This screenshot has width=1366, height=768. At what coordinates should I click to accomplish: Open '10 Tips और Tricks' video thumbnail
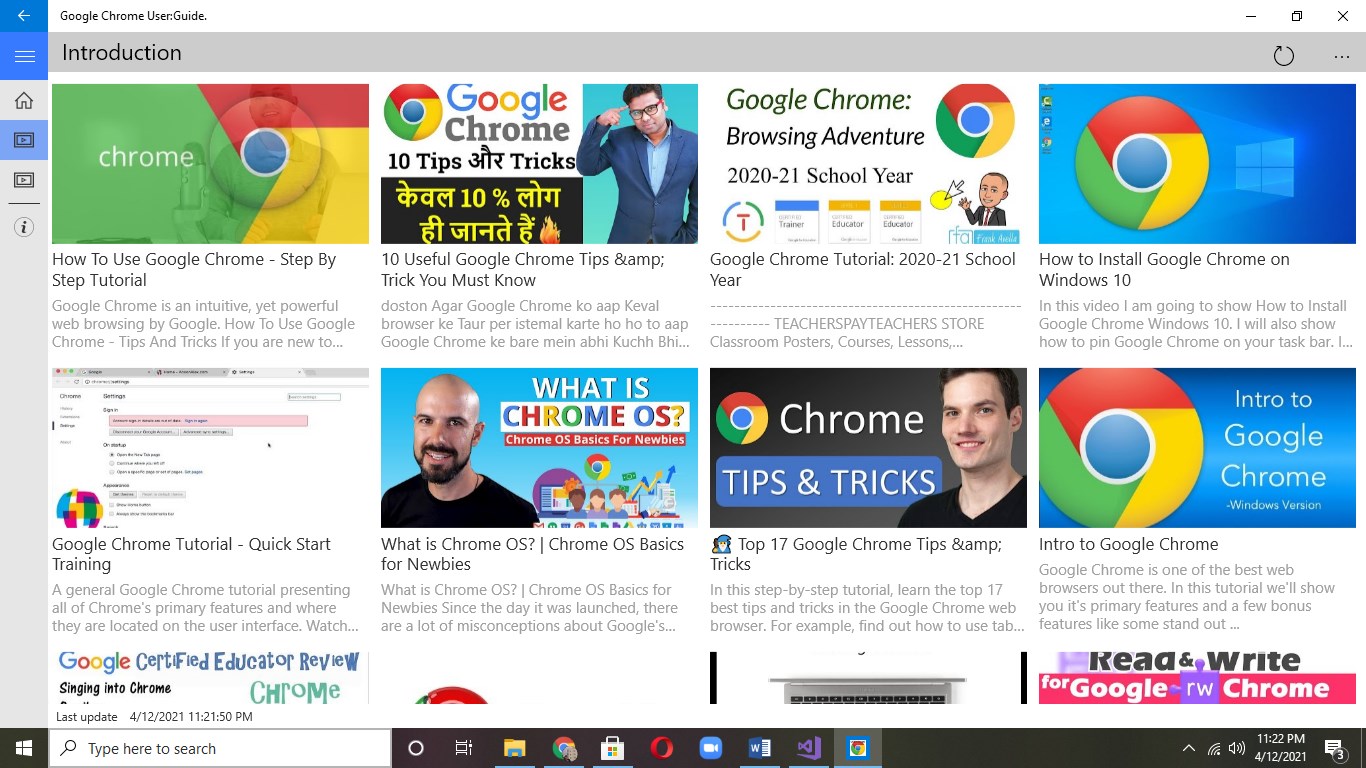[539, 164]
